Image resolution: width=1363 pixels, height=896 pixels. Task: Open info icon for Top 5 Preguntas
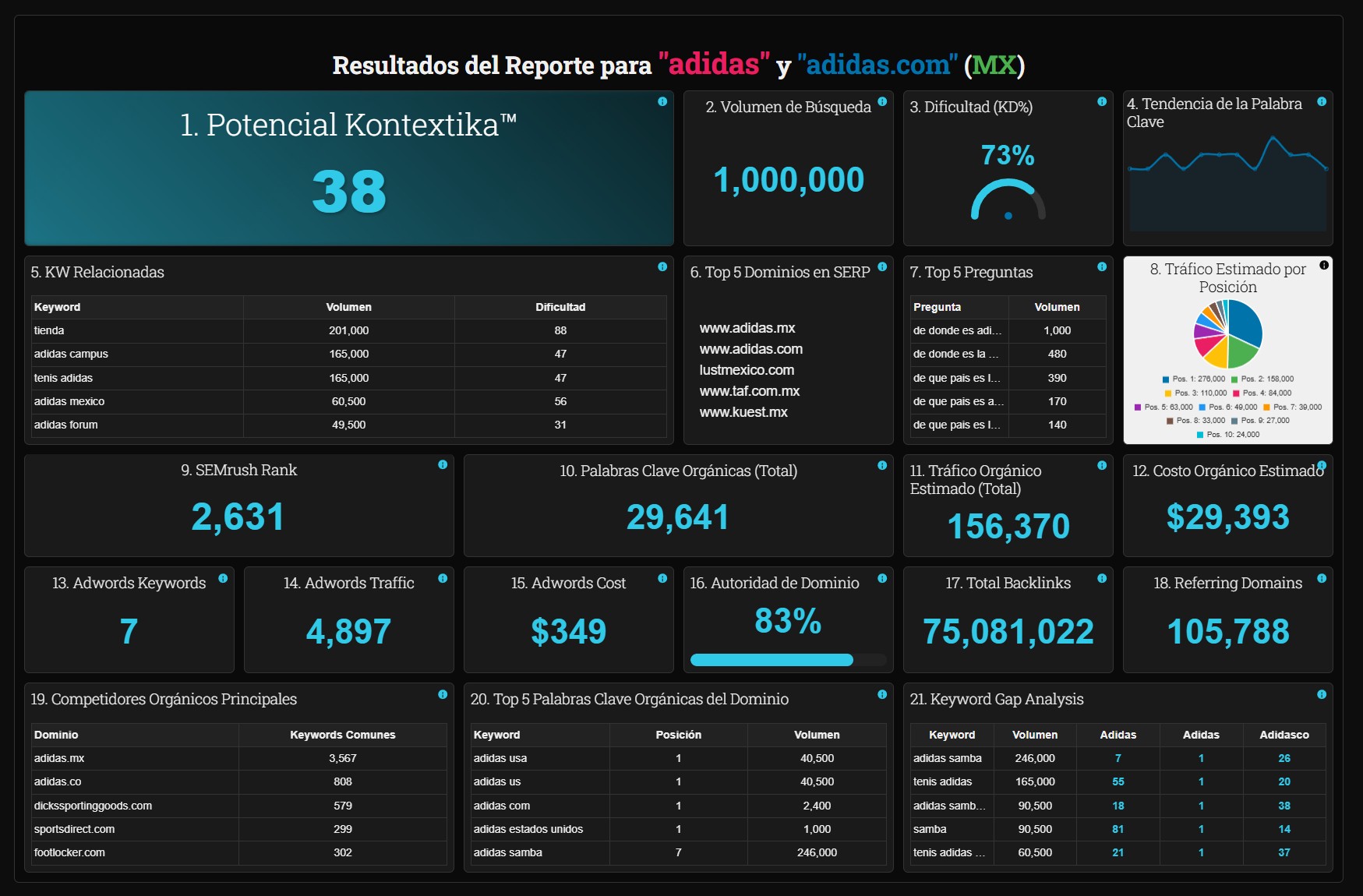coord(1102,266)
